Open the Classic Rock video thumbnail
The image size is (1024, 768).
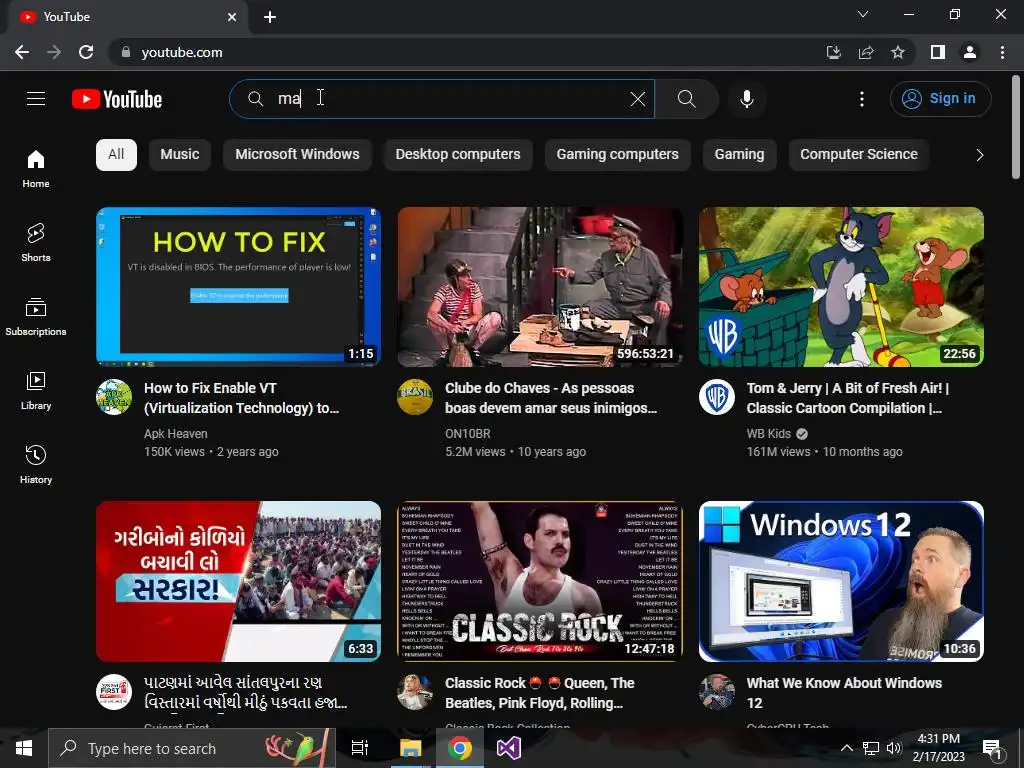[x=540, y=581]
